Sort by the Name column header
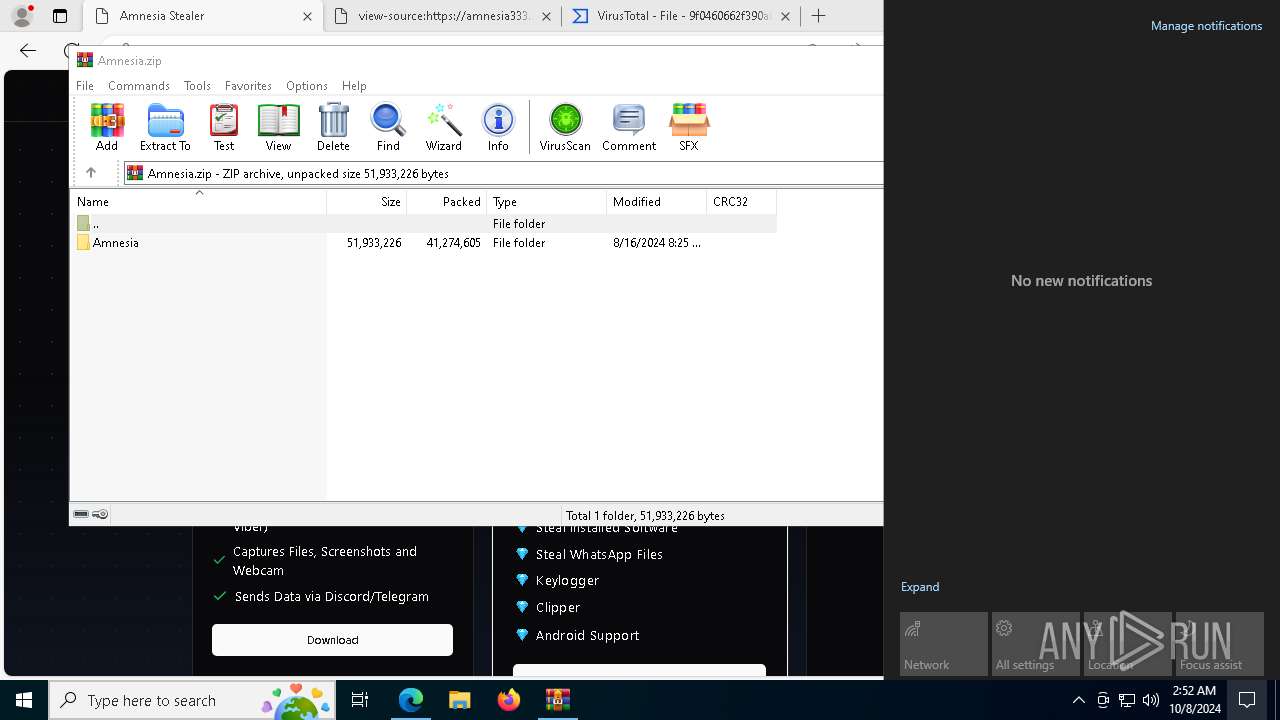Screen dimensions: 1280x720 [x=199, y=202]
